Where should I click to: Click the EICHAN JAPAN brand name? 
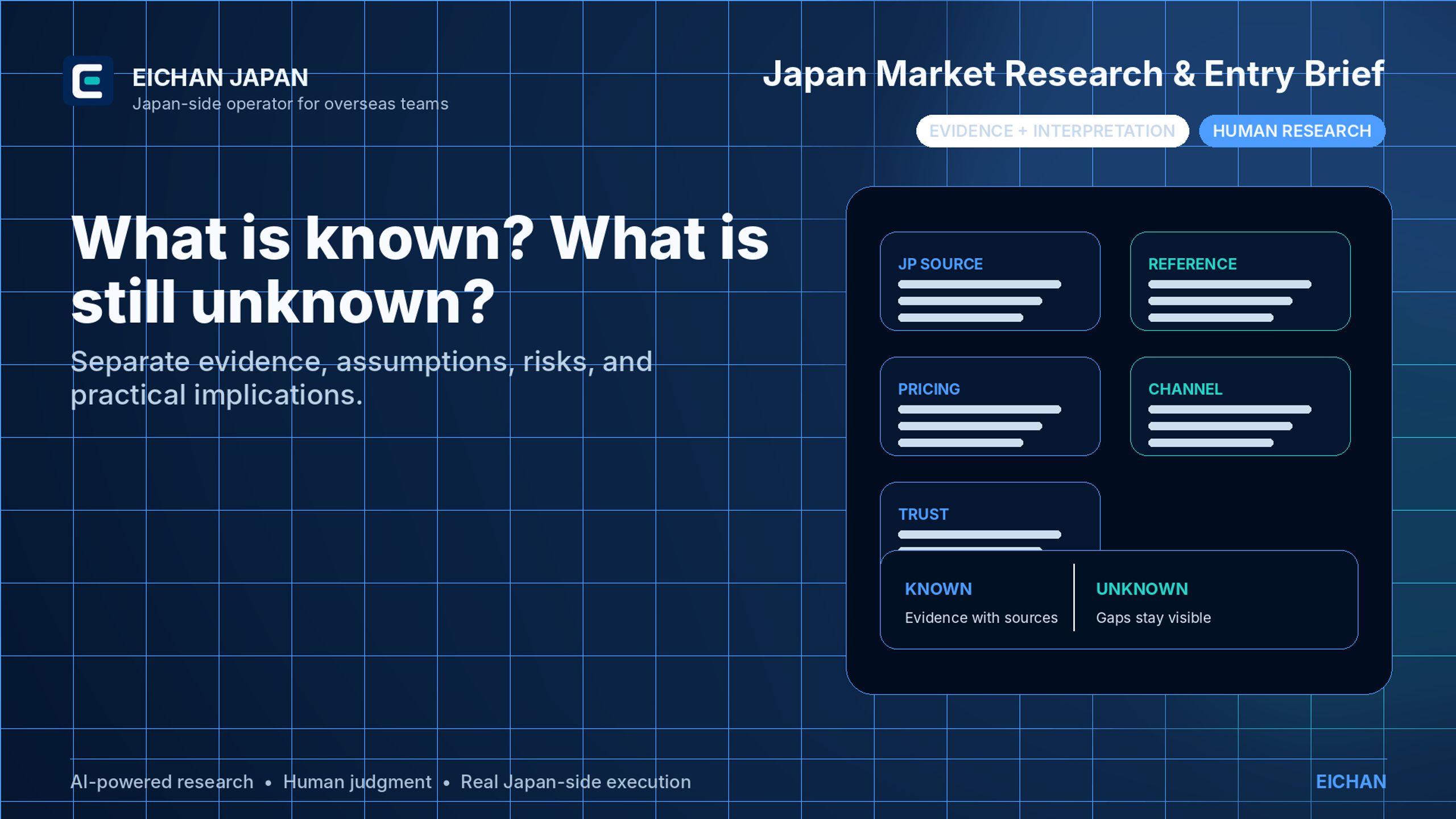(220, 77)
